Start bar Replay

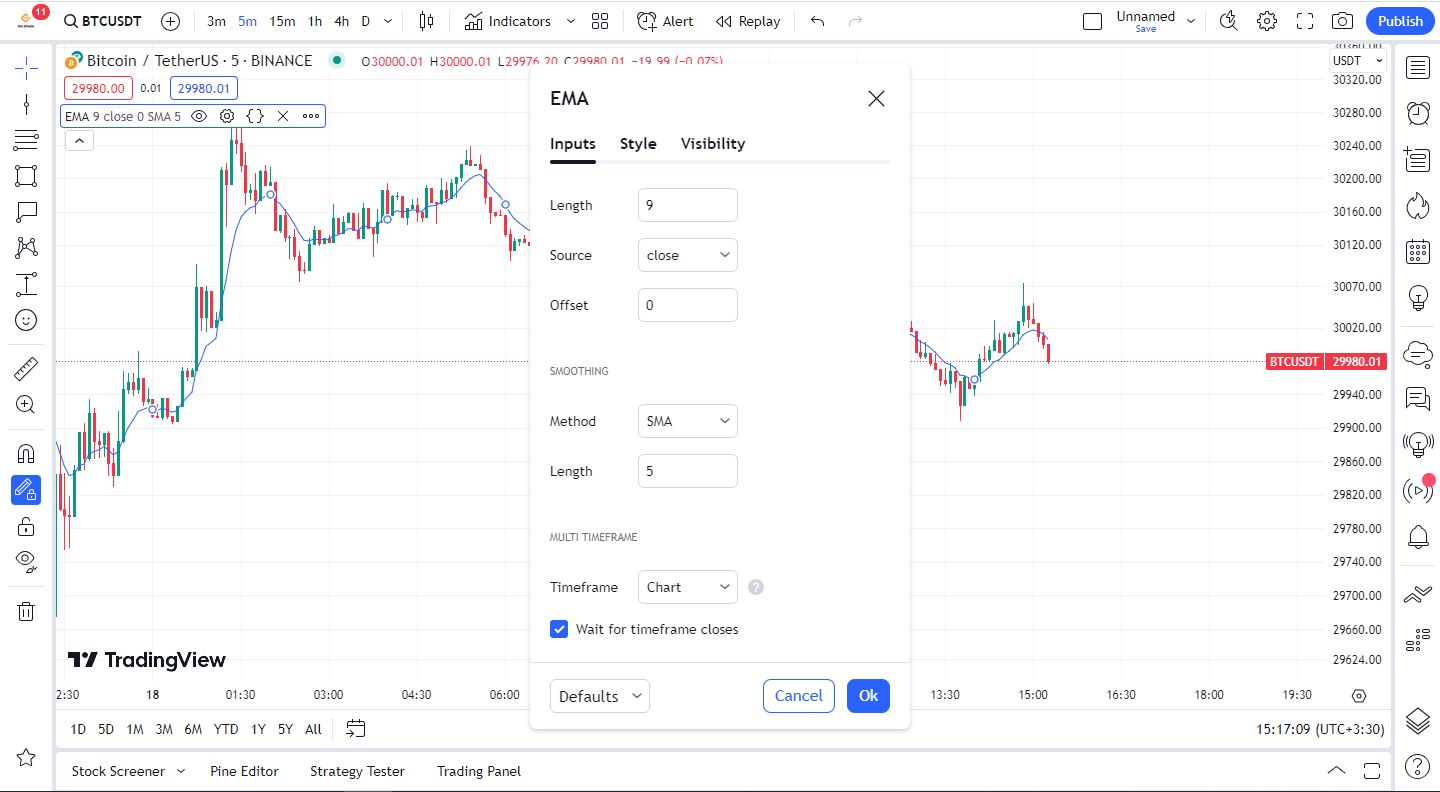coord(748,21)
